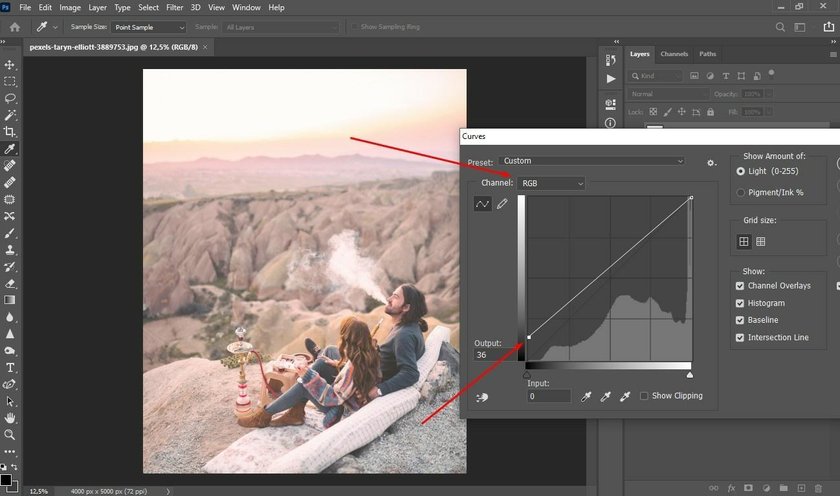The image size is (840, 496).
Task: Open the Normal blend mode dropdown
Action: click(x=669, y=94)
